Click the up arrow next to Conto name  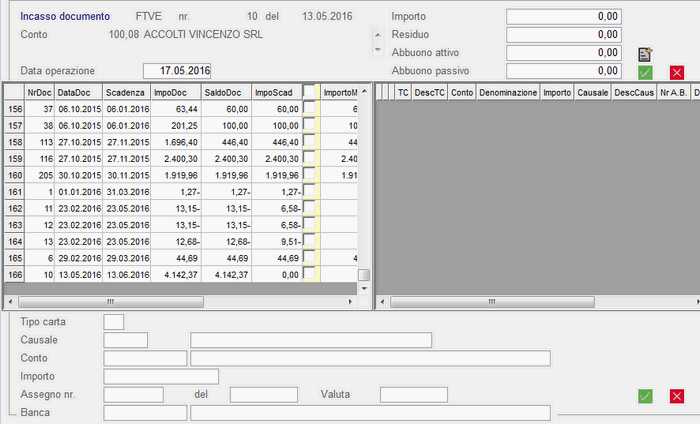coord(378,35)
